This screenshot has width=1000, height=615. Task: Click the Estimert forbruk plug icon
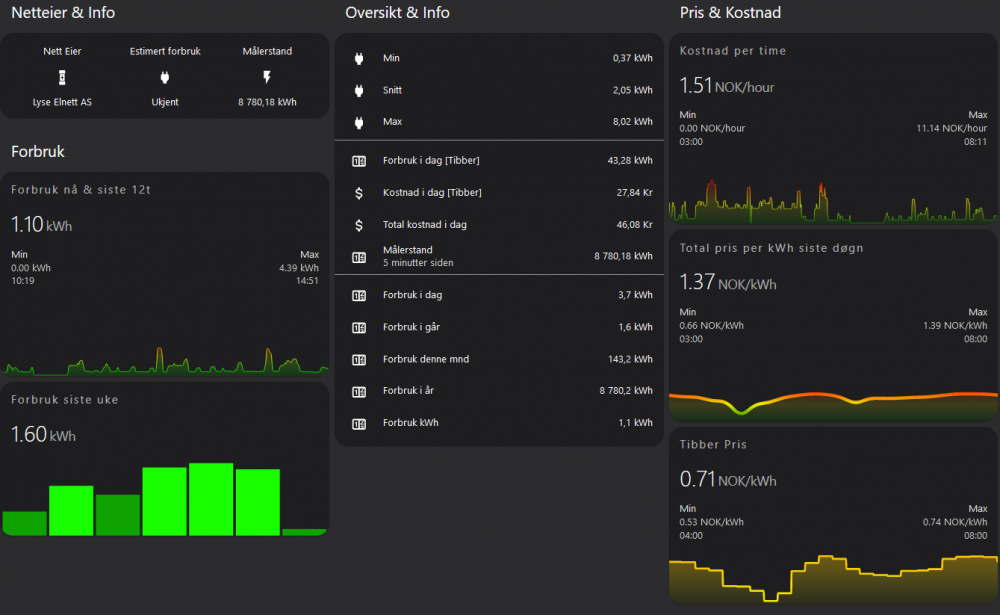165,77
